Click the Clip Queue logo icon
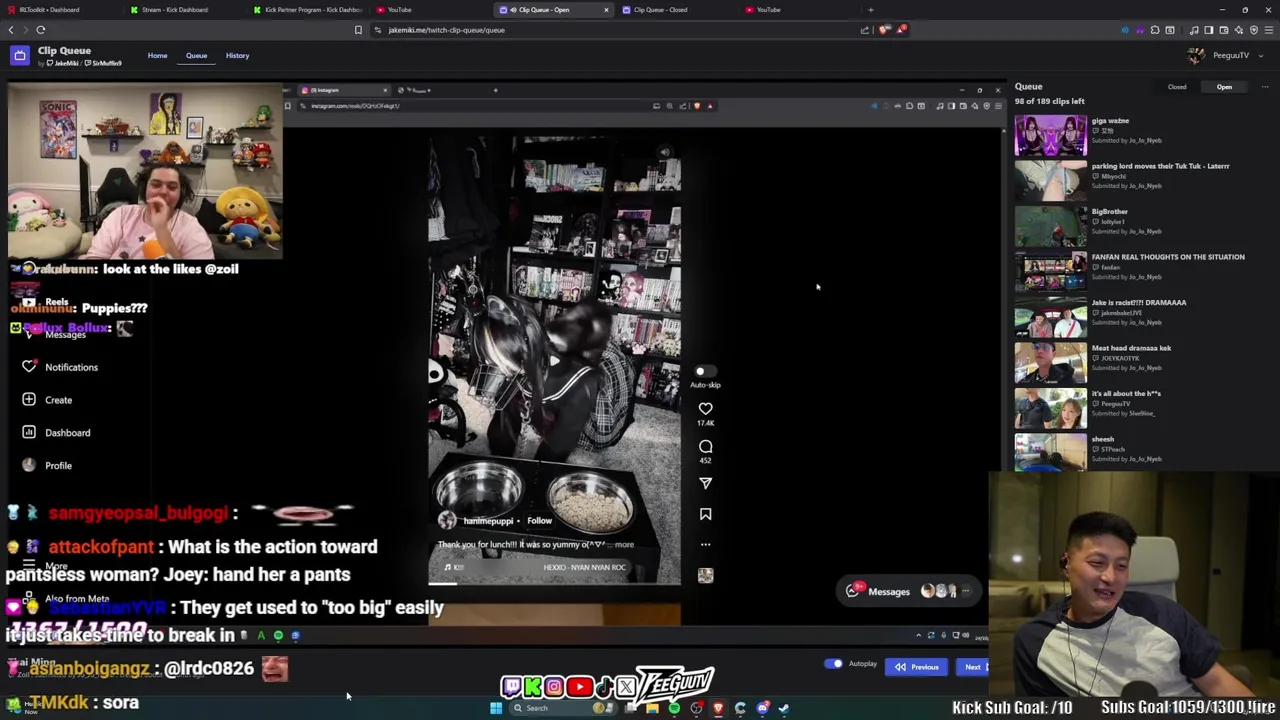The image size is (1280, 720). pyautogui.click(x=19, y=56)
